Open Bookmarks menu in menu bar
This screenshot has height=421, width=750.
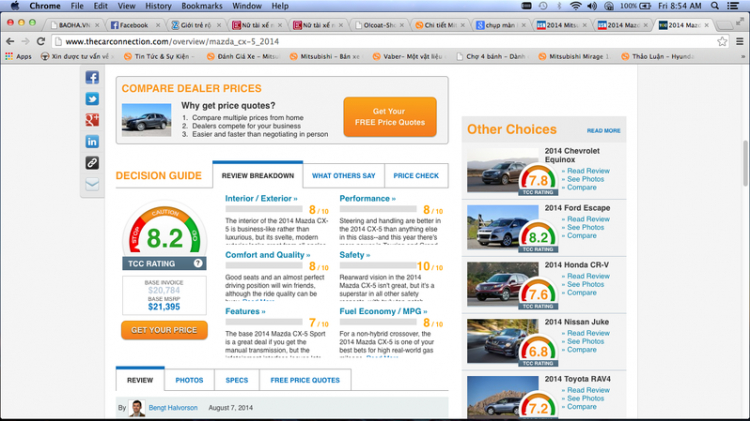coord(202,6)
